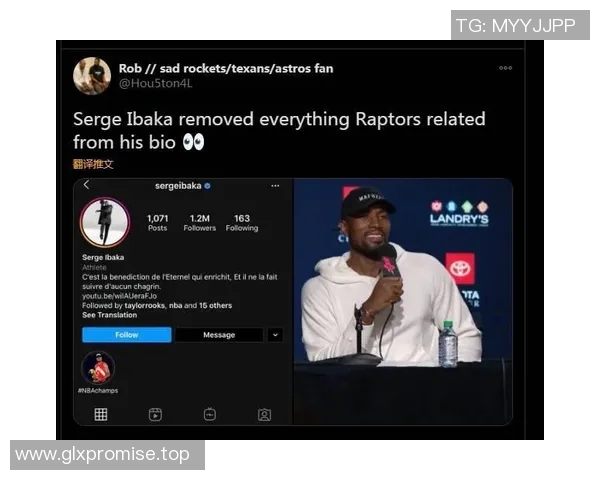Expand the suggested accounts dropdown arrow

(275, 335)
